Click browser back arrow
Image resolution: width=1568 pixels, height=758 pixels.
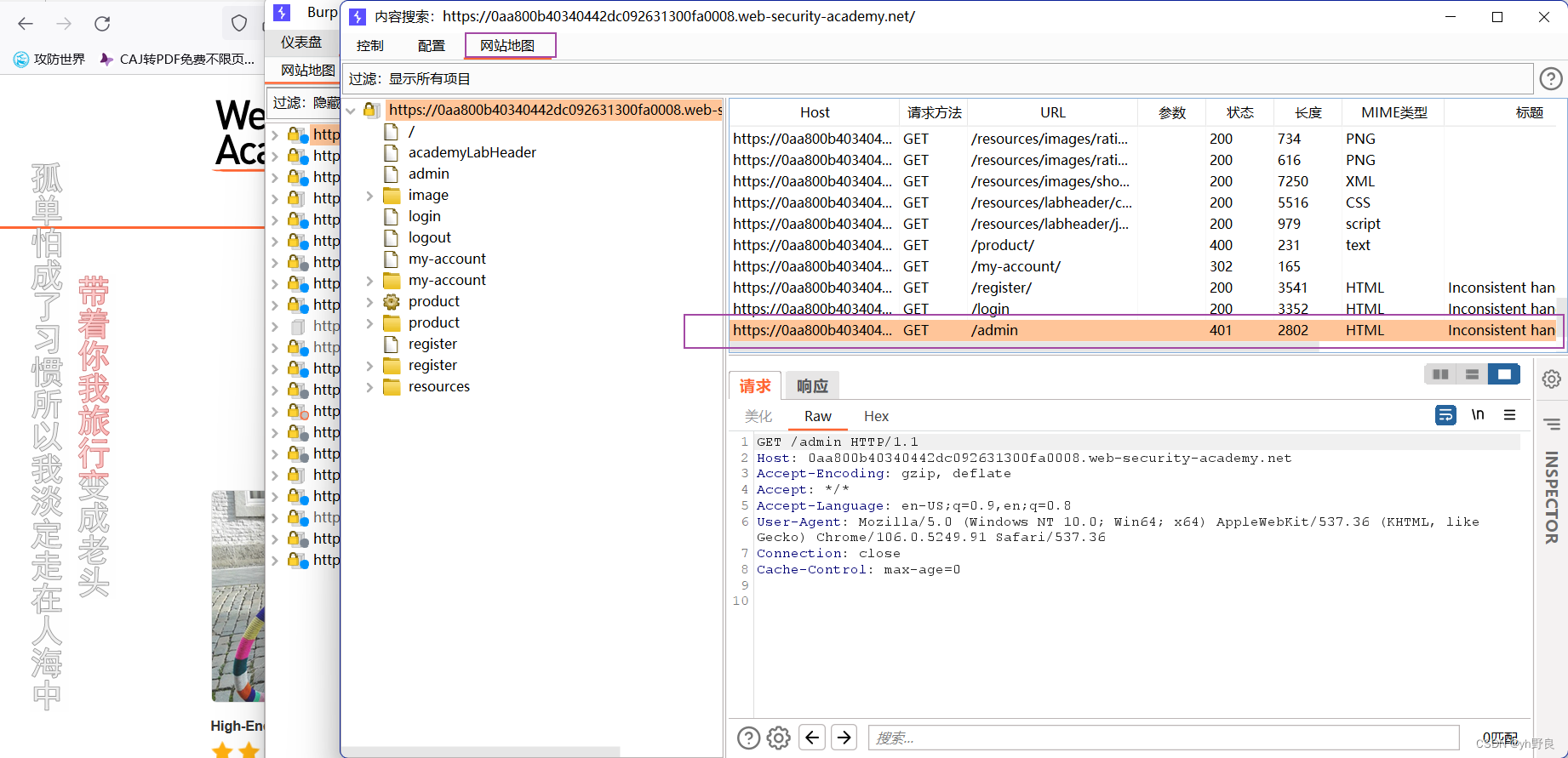[26, 24]
